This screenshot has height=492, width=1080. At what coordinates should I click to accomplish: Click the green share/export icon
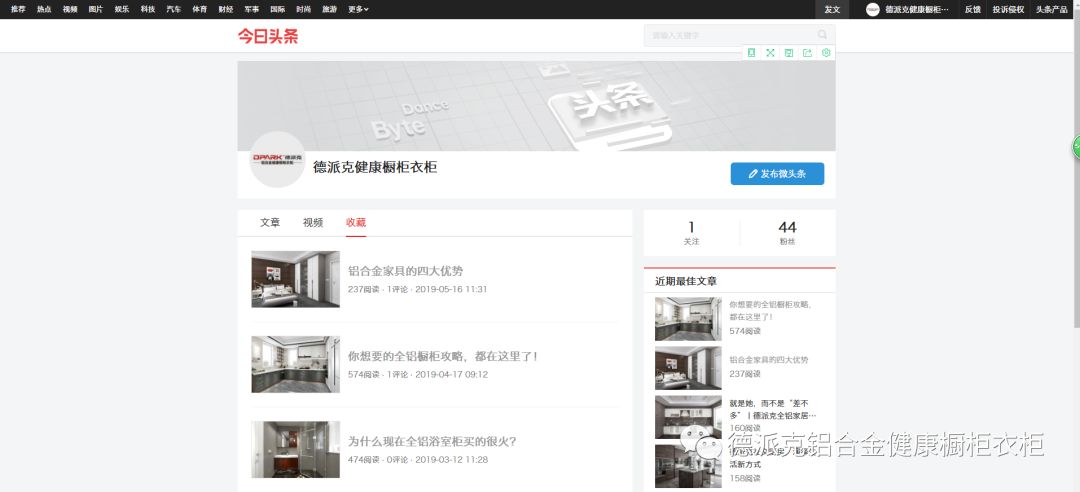click(x=807, y=53)
